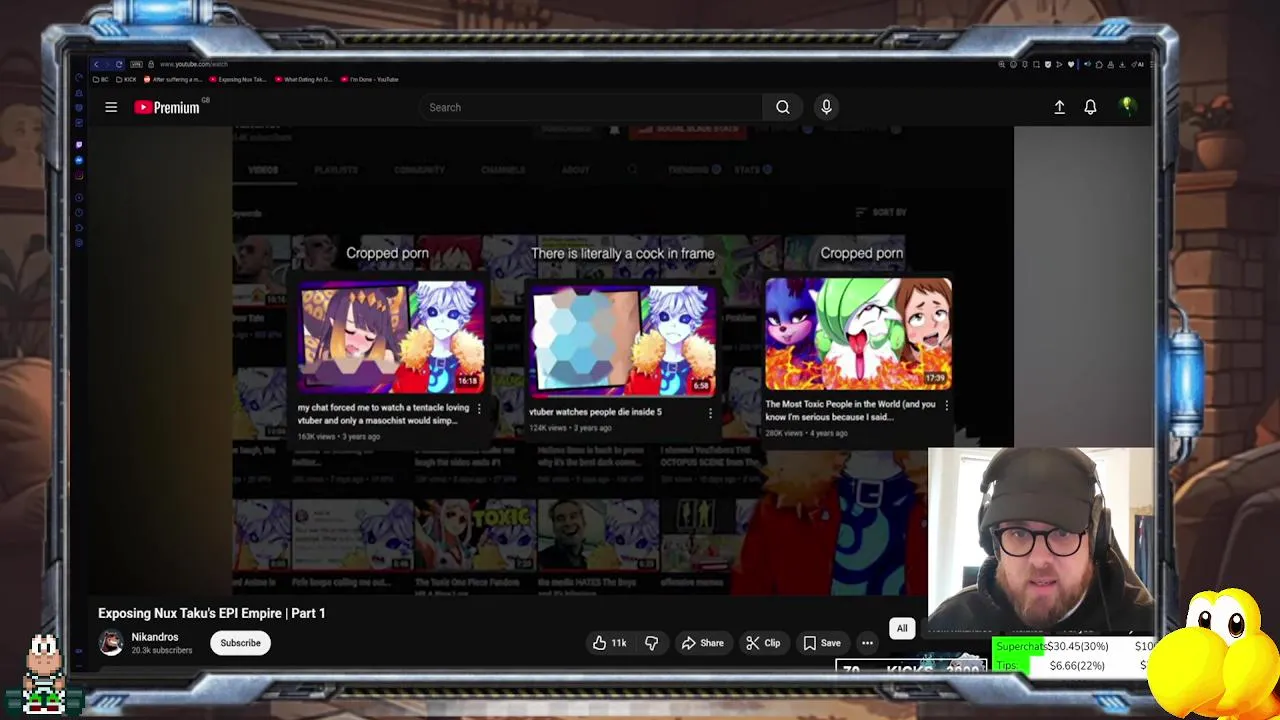Screen dimensions: 1280x720
Task: Open the account avatar menu
Action: coord(1127,106)
